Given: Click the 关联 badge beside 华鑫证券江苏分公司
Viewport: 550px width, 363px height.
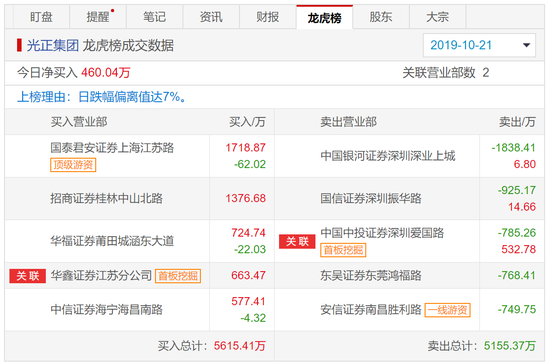Looking at the screenshot, I should (27, 276).
